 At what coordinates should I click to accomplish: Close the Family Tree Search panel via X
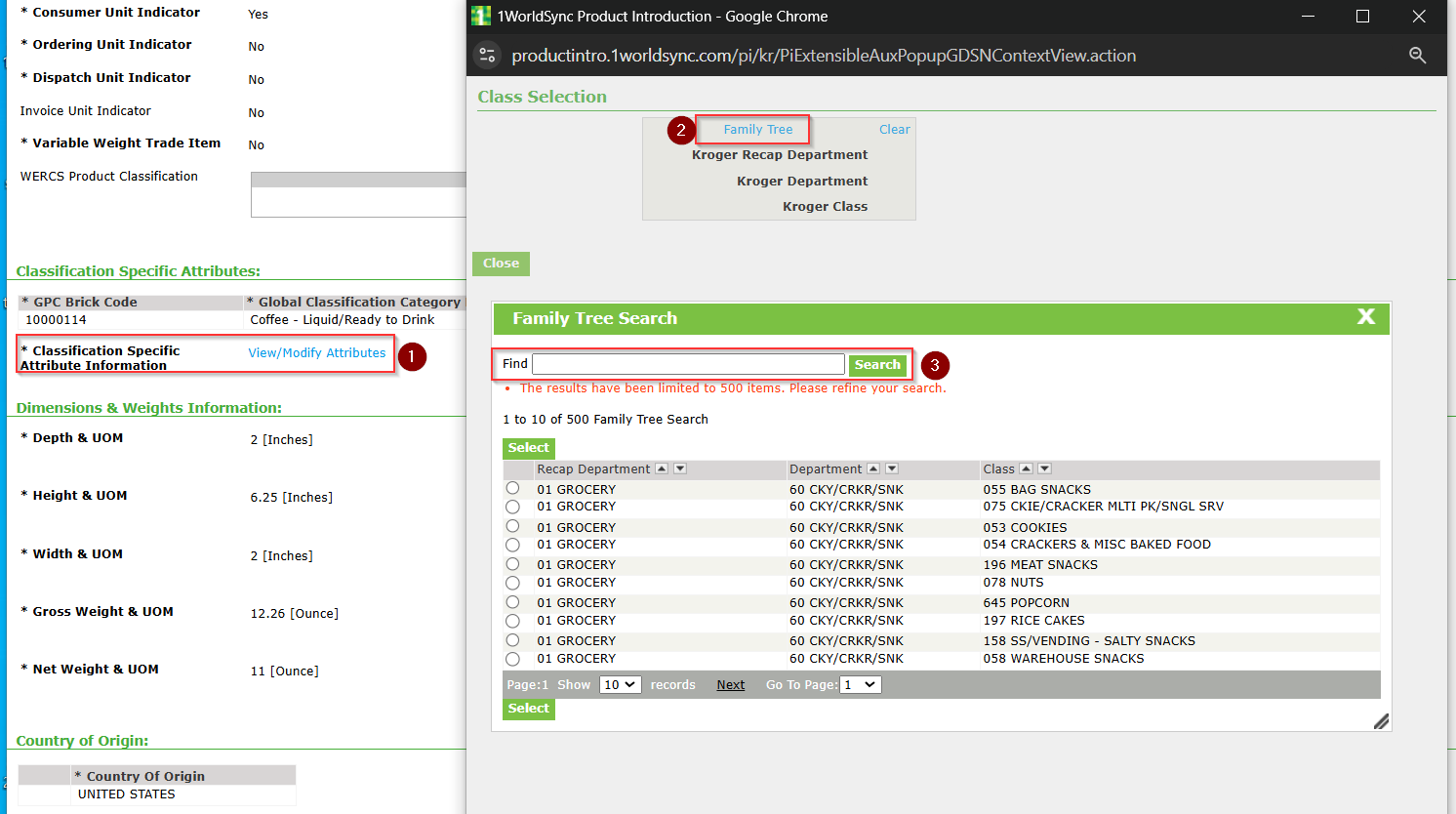coord(1366,317)
